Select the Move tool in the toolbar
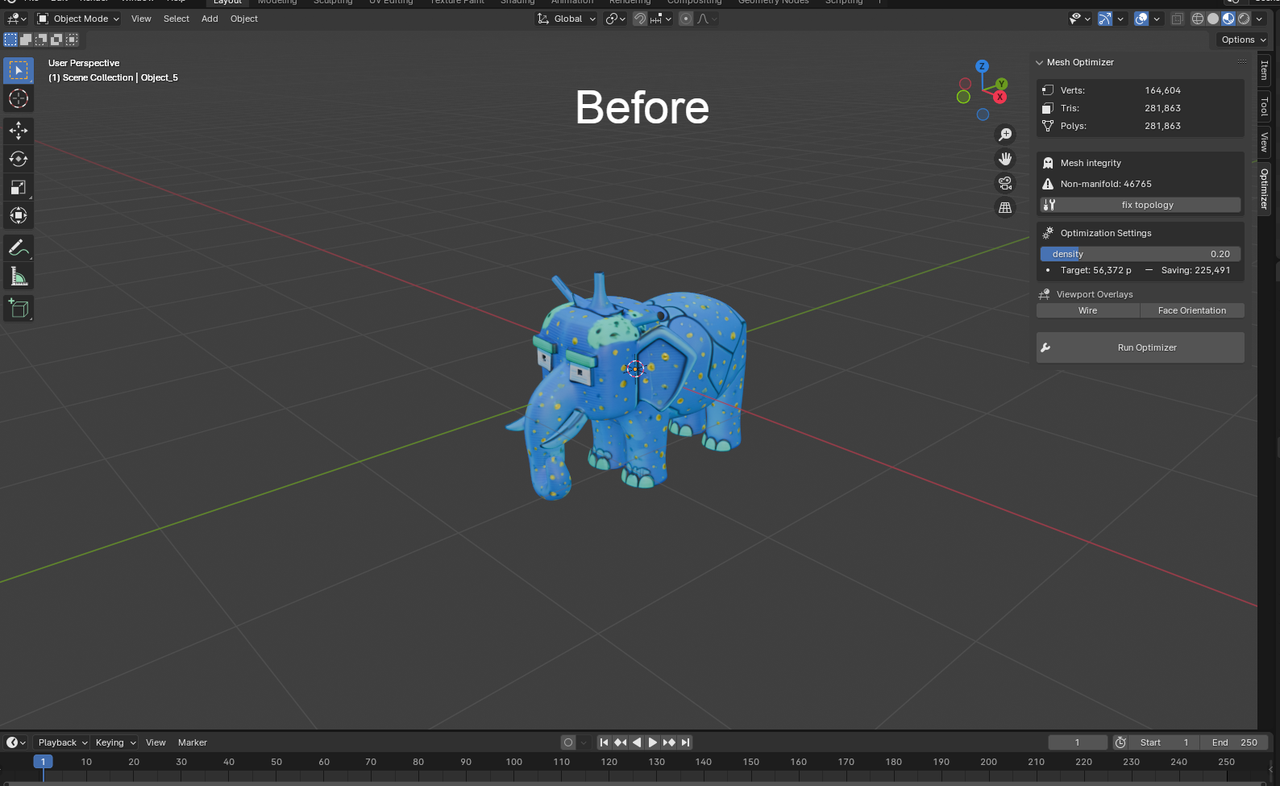The width and height of the screenshot is (1280, 786). (x=18, y=129)
